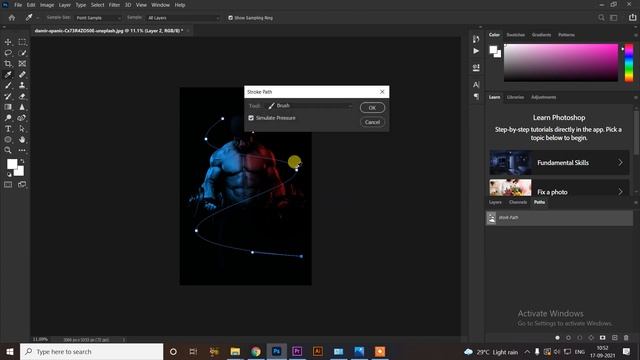640x360 pixels.
Task: Select the Gradient tool
Action: pyautogui.click(x=8, y=107)
